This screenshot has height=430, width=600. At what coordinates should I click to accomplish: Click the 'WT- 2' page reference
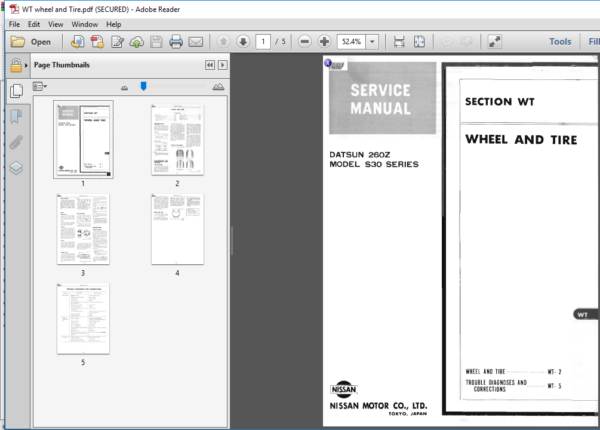[x=554, y=371]
